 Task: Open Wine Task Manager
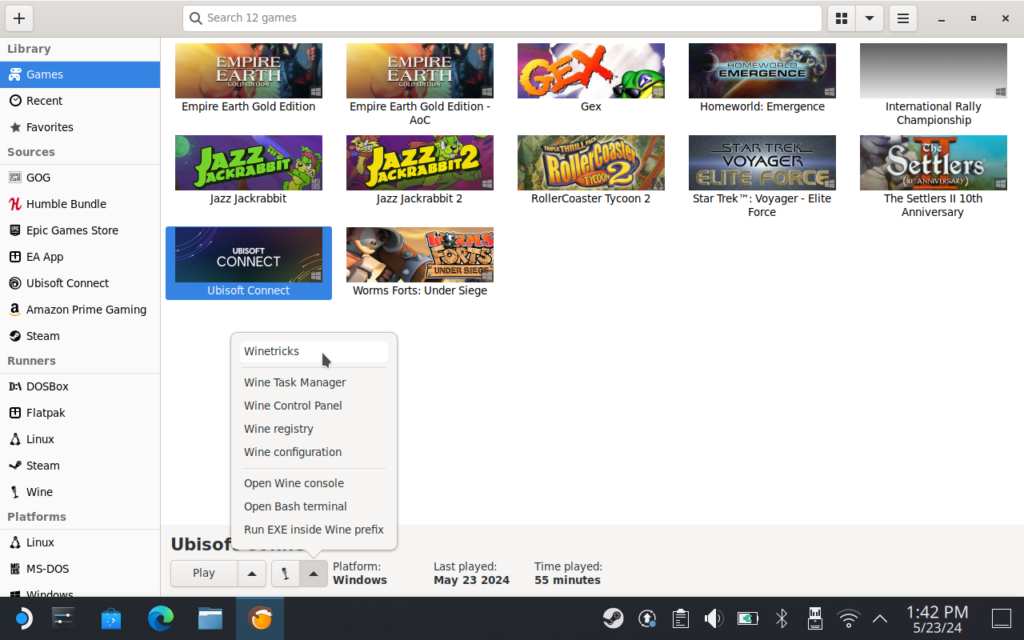tap(313, 383)
